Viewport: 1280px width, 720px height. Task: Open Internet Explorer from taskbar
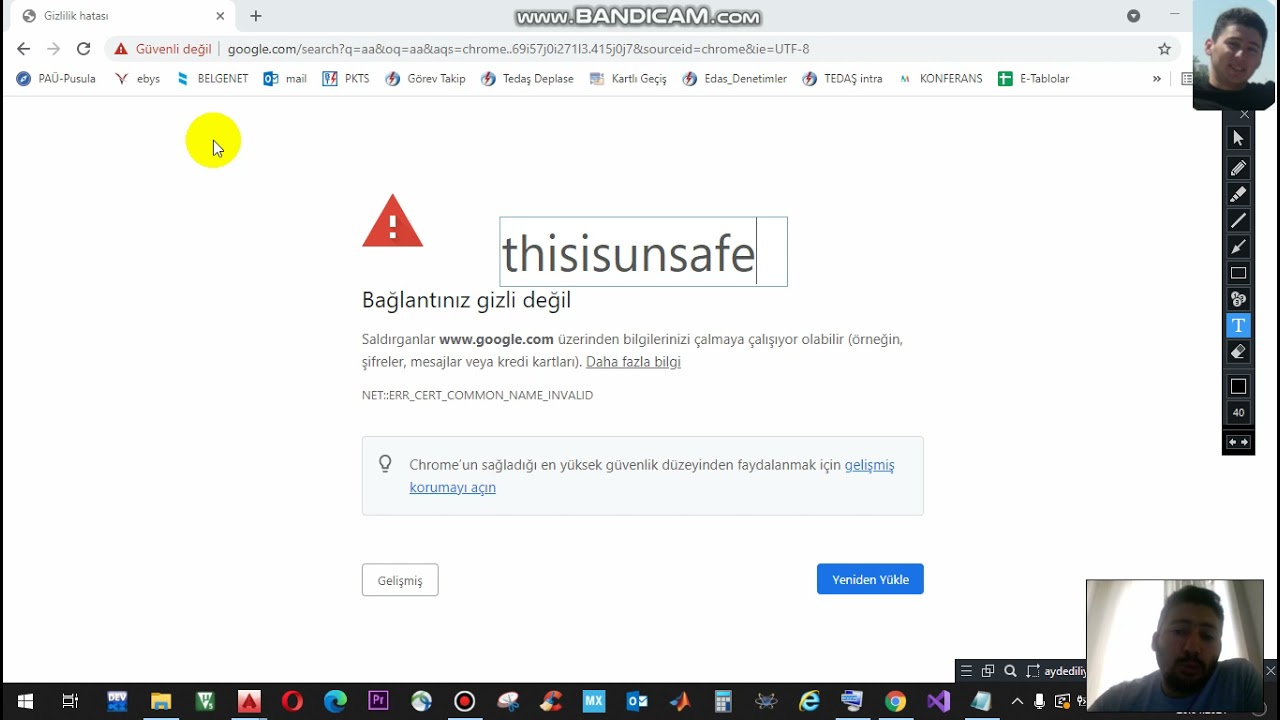[809, 701]
